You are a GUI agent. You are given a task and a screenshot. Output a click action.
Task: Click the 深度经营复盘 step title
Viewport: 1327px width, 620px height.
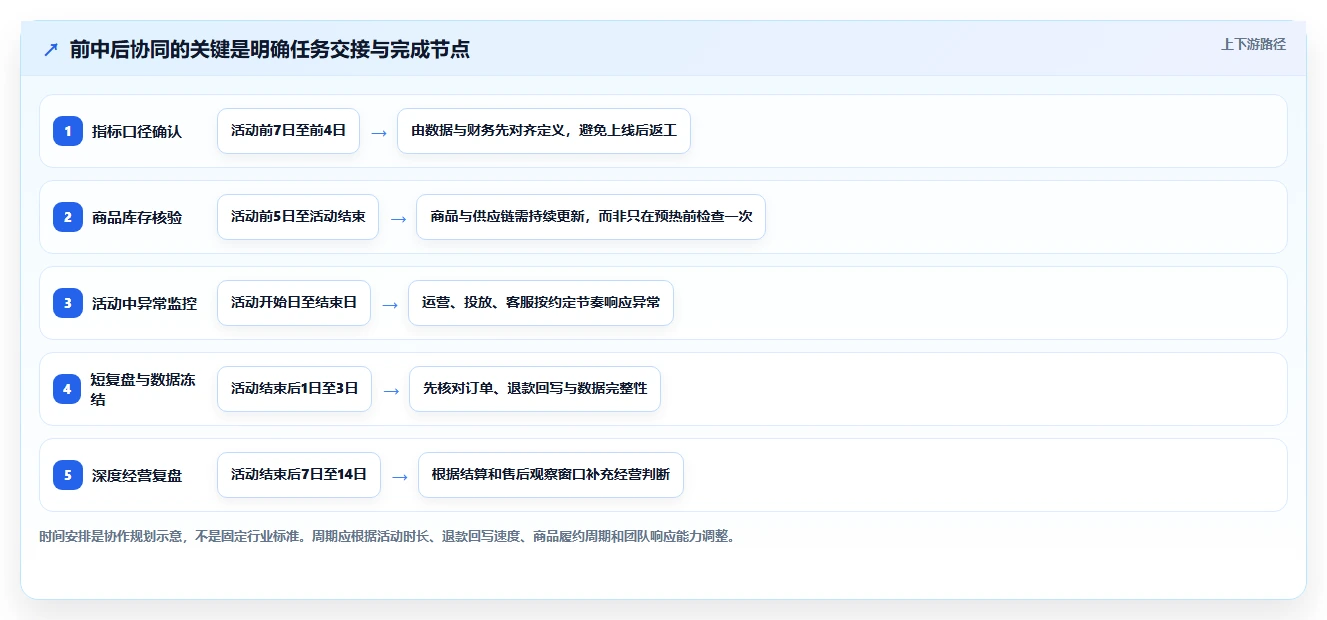pos(137,475)
